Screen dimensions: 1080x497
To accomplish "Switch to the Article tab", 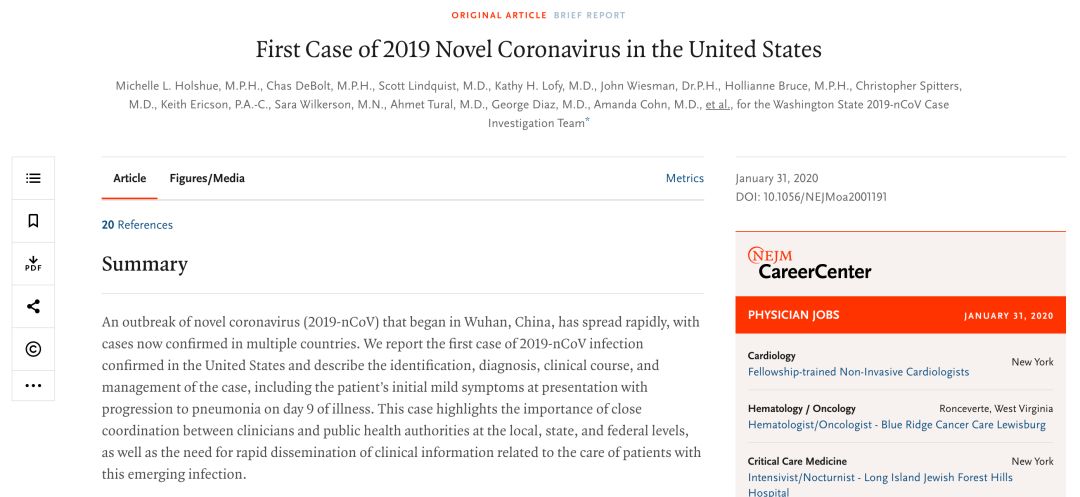I will pos(129,178).
